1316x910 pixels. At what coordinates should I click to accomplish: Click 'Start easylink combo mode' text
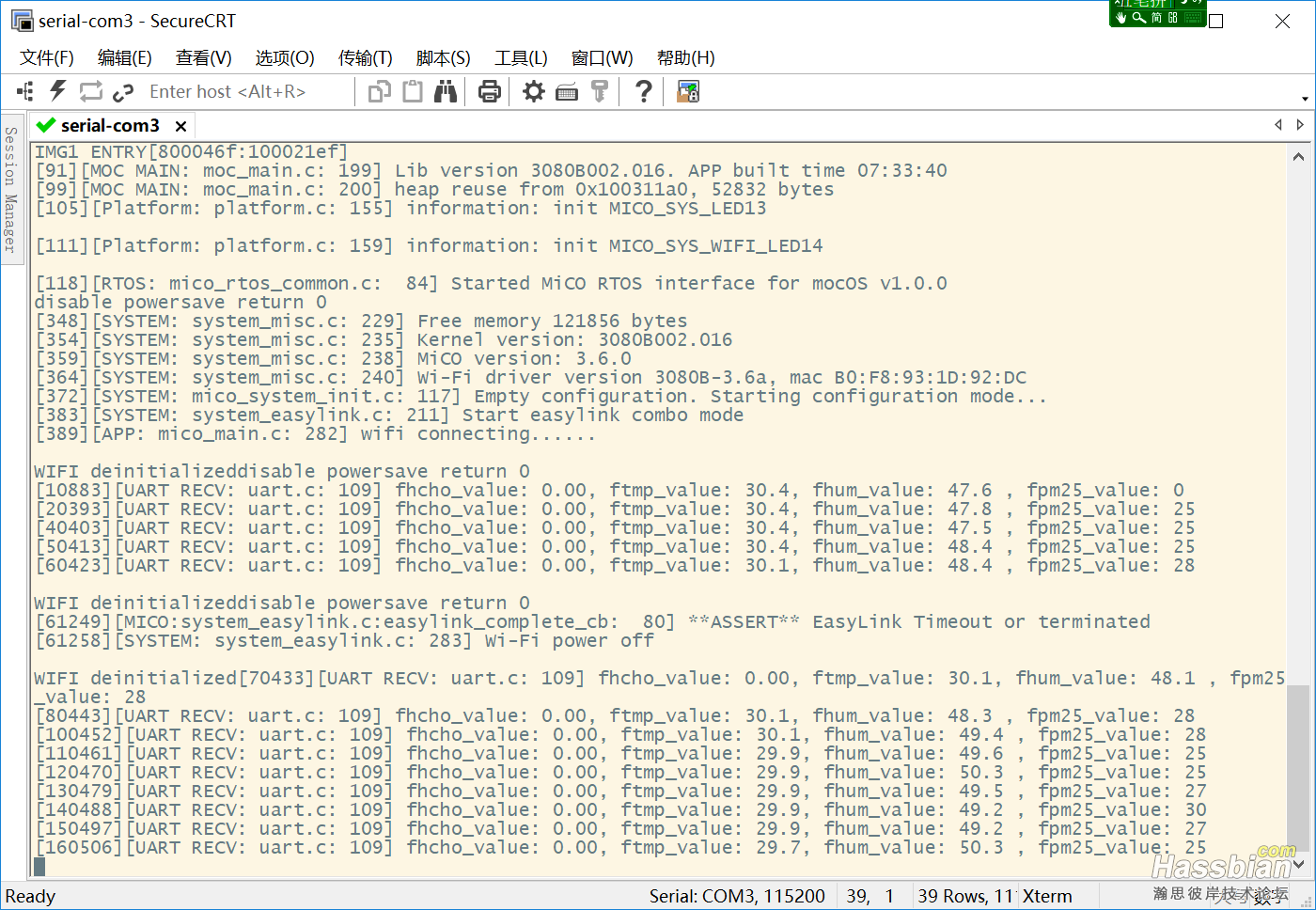click(603, 415)
